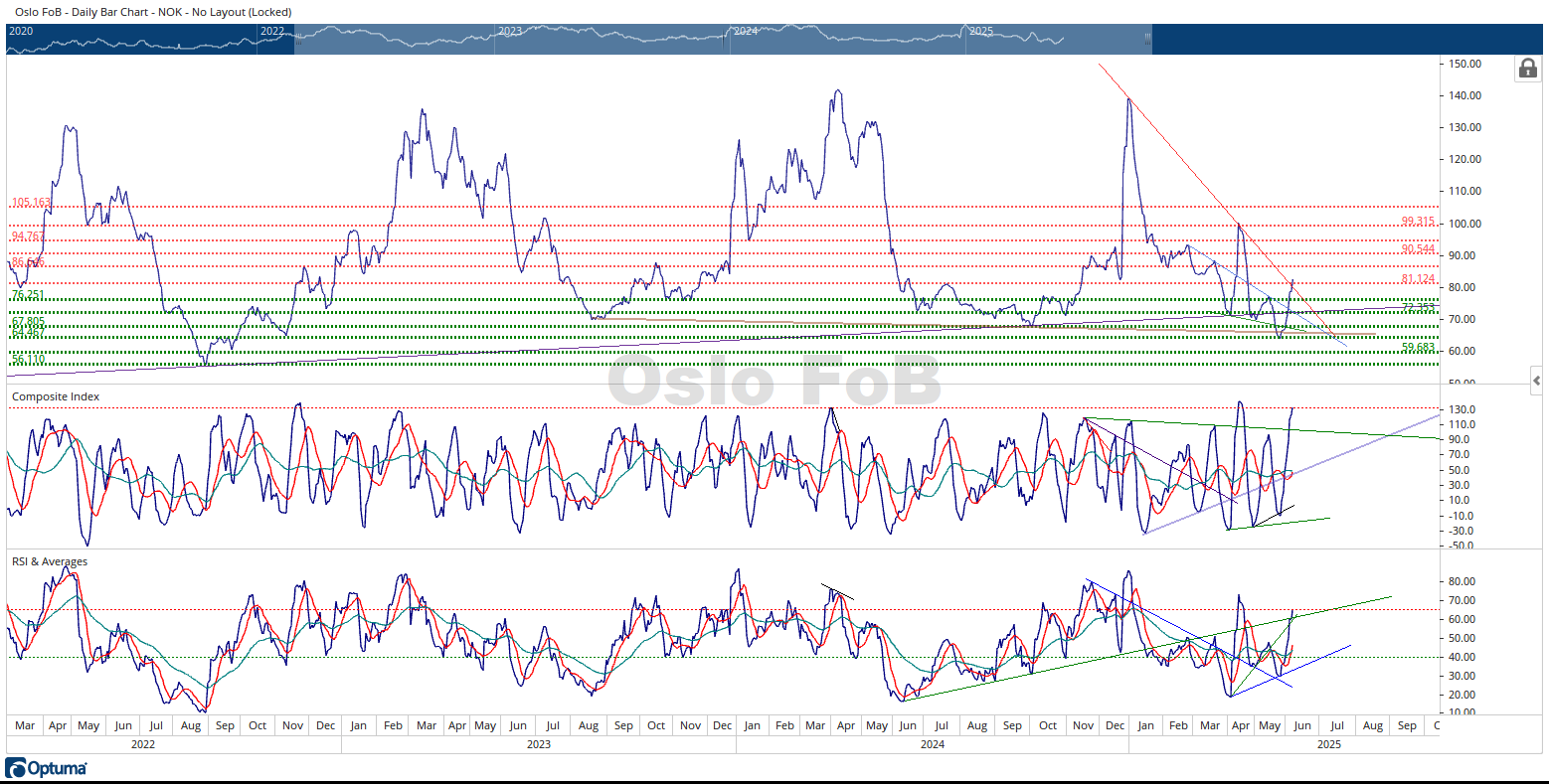The image size is (1549, 784).
Task: Select the Composite Index pane label
Action: point(56,396)
